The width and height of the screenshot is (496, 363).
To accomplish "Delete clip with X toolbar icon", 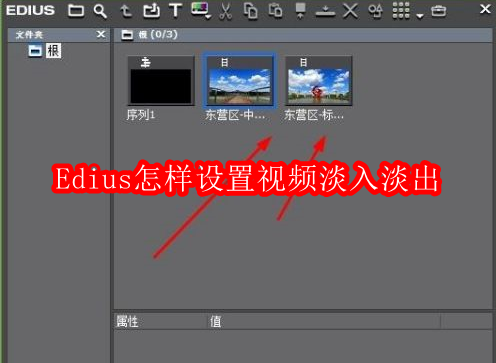I will pyautogui.click(x=350, y=11).
